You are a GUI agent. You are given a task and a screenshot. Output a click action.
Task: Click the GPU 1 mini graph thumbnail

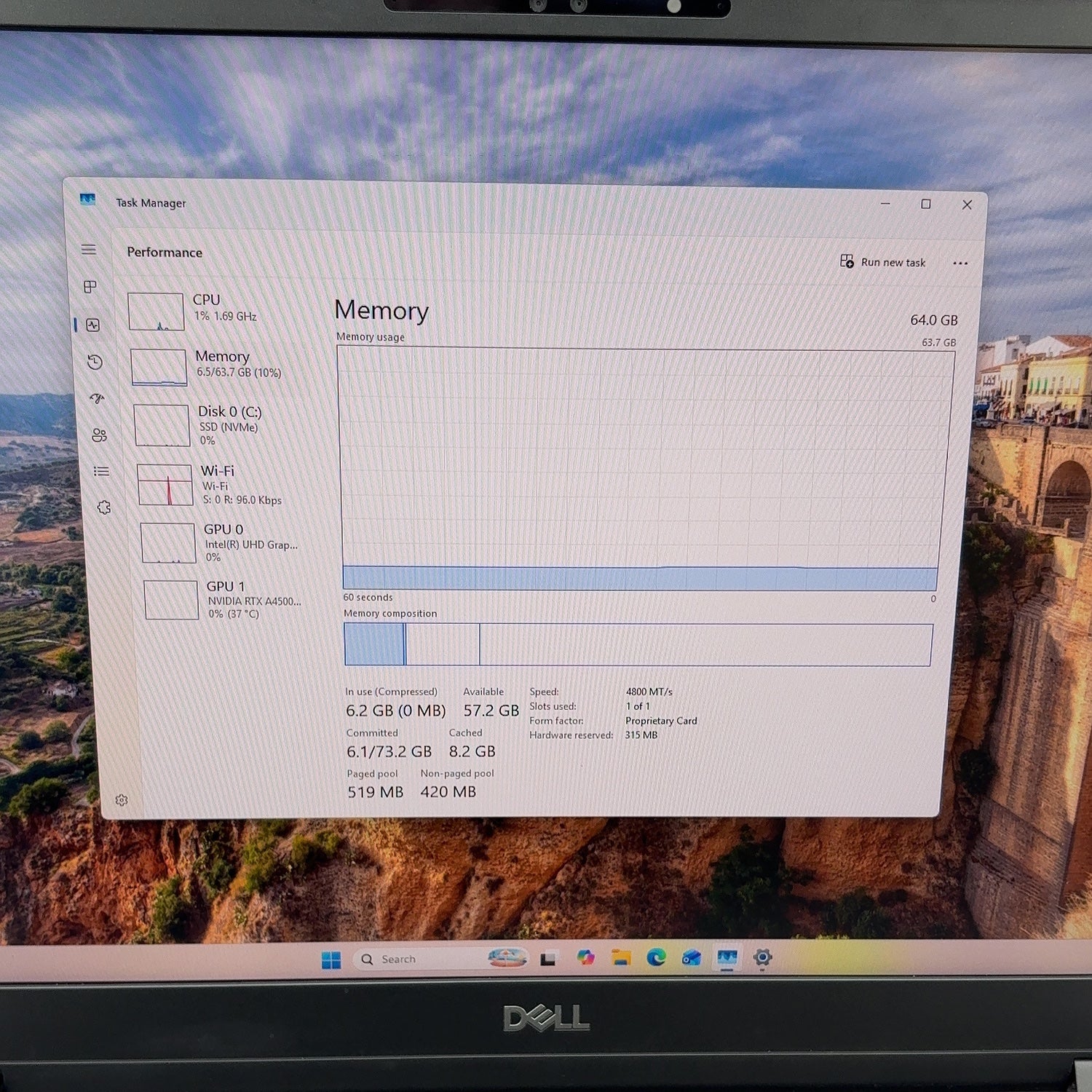tap(171, 600)
